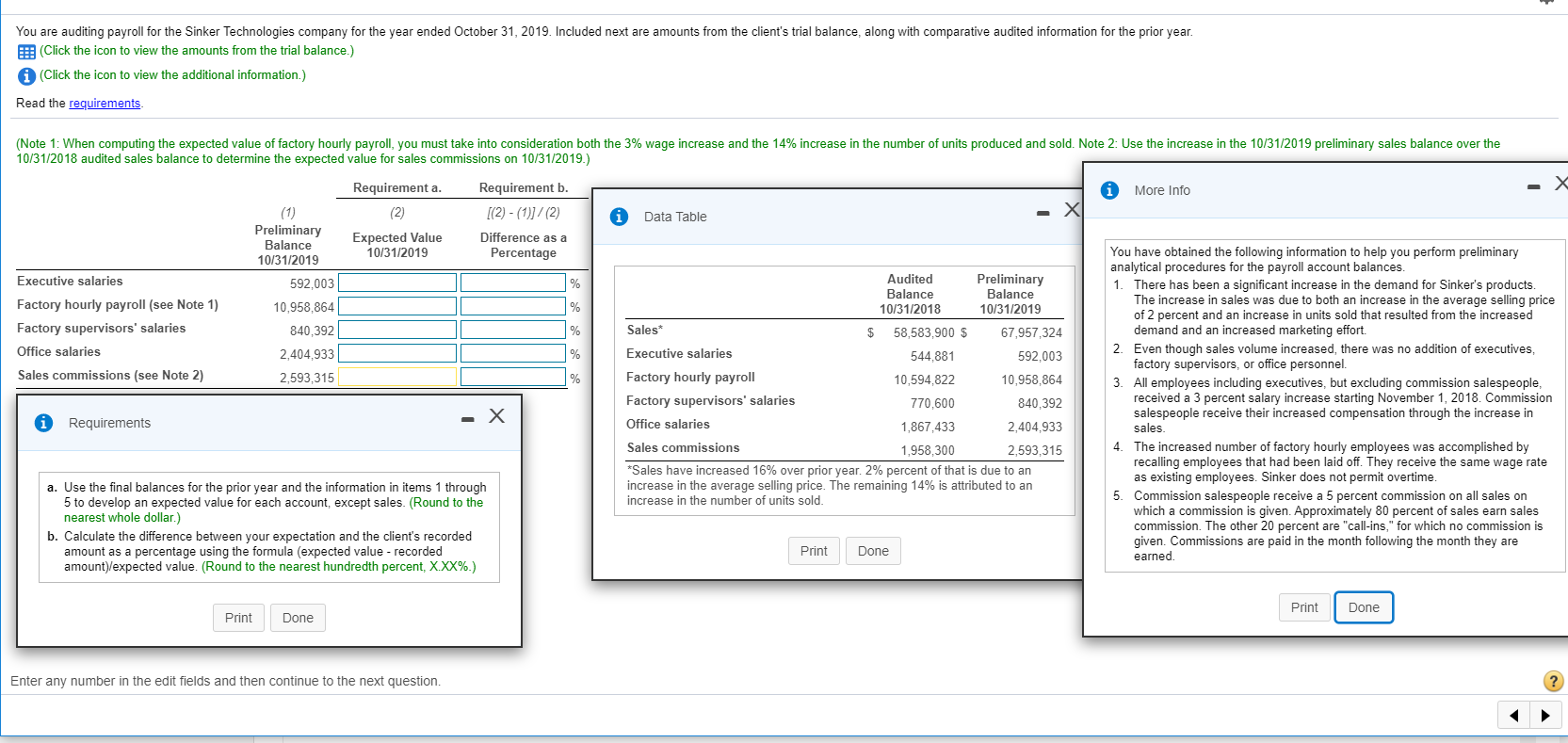This screenshot has height=743, width=1568.
Task: Select audited Executive salaries 544,881
Action: 932,356
